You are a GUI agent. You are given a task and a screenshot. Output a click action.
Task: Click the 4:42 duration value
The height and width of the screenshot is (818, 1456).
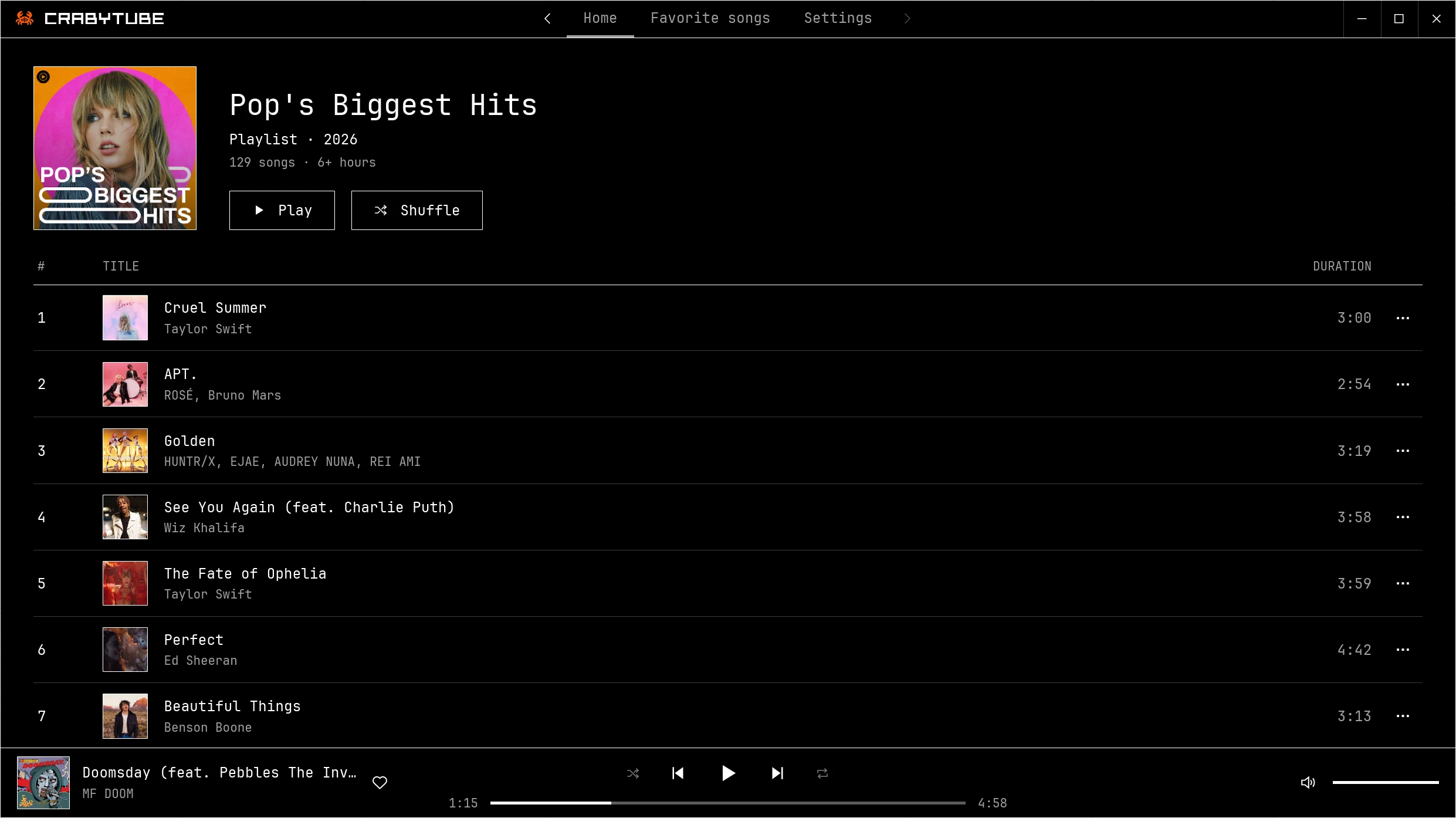1354,650
